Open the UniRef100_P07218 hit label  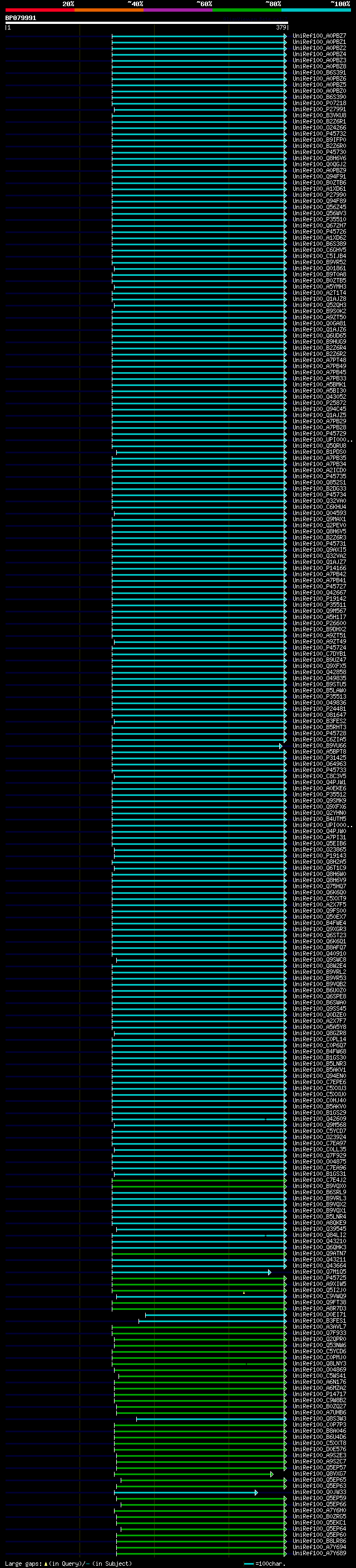click(x=319, y=103)
